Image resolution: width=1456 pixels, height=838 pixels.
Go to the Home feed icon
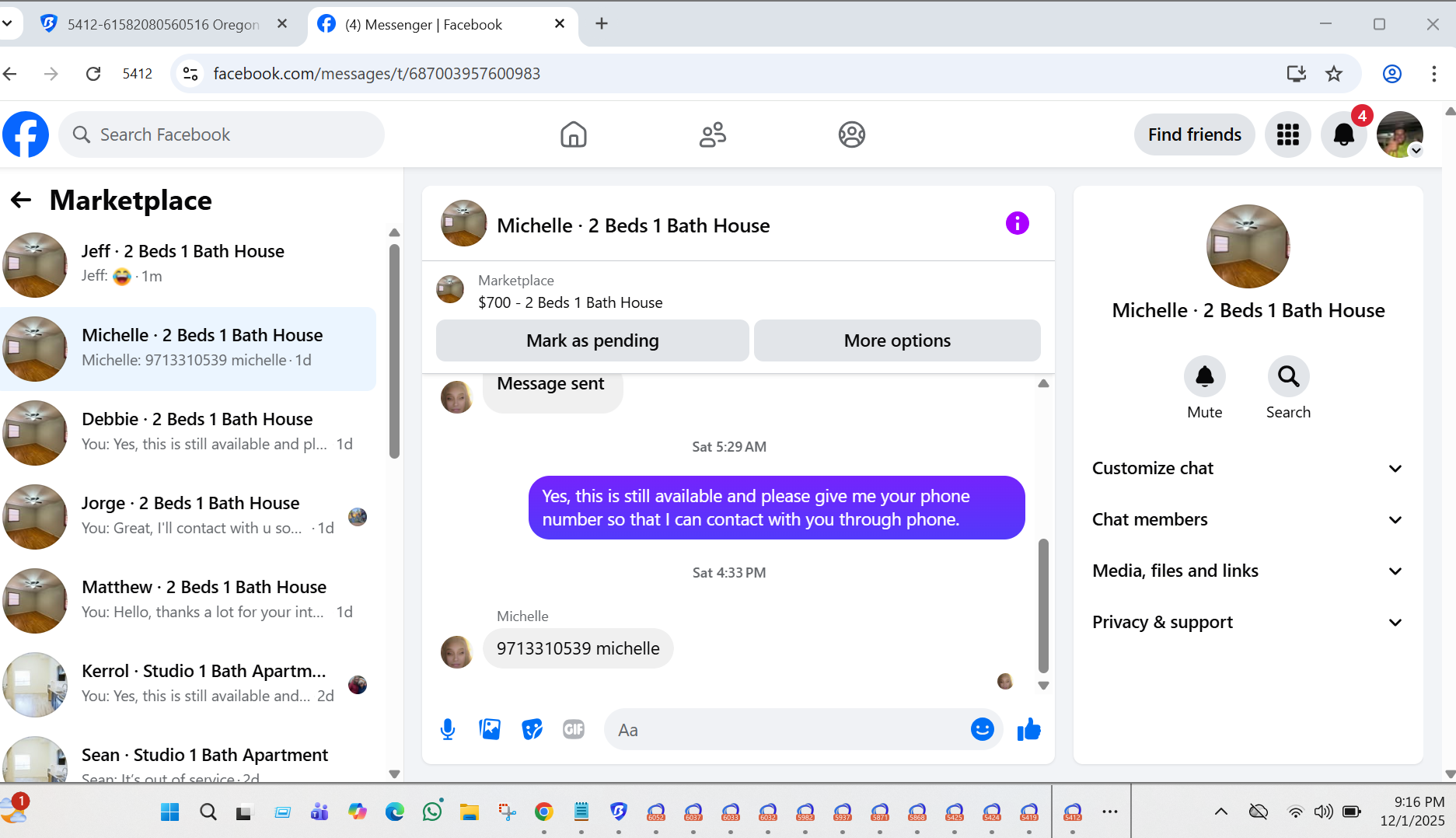574,134
